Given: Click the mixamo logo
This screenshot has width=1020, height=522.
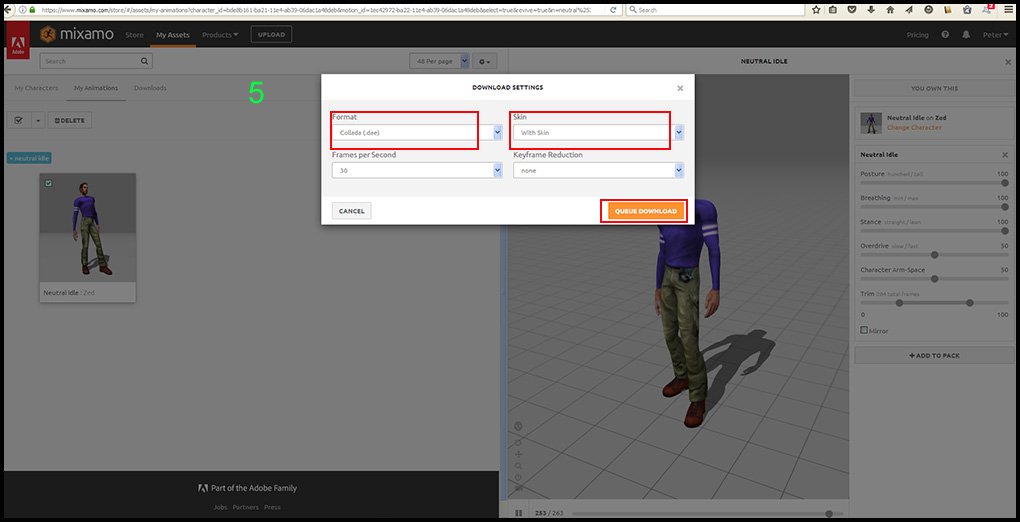Looking at the screenshot, I should pos(77,34).
